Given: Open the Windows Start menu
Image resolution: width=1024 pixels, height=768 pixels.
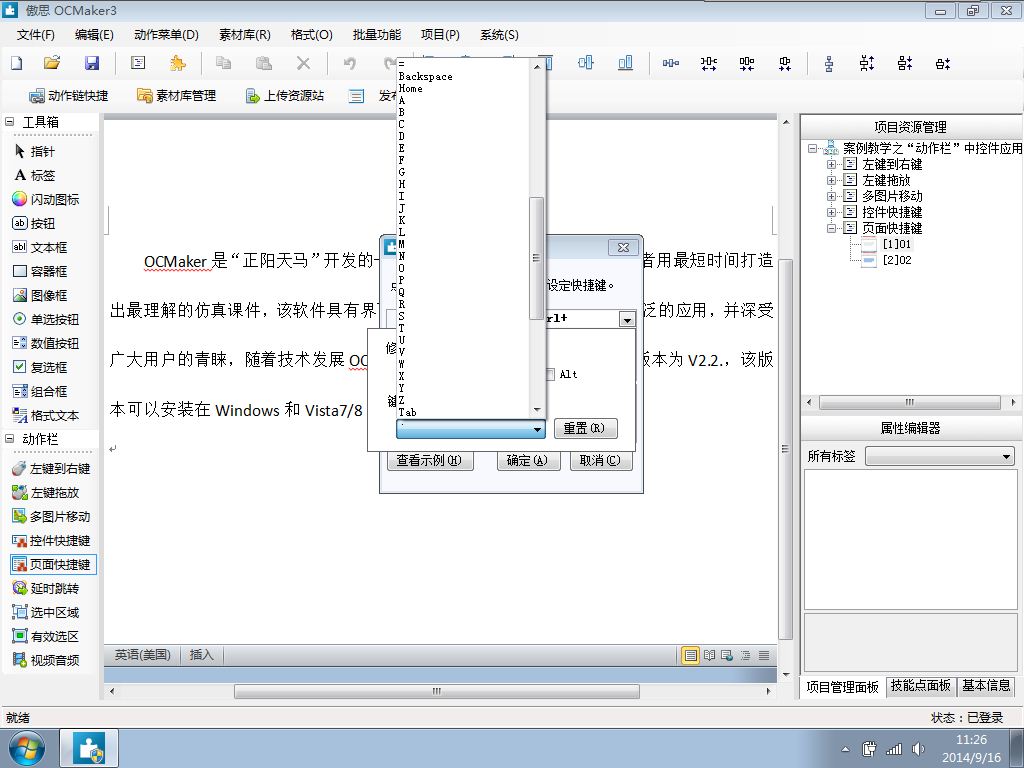Looking at the screenshot, I should point(27,748).
